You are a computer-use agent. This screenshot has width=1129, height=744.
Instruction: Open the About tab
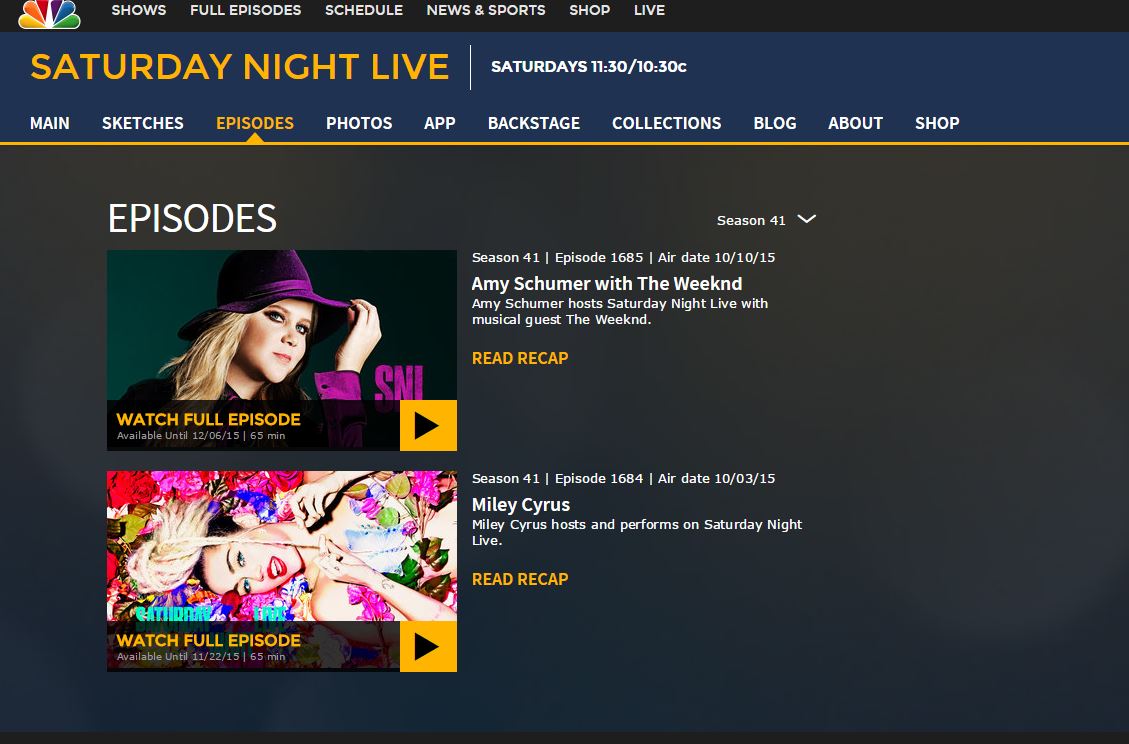(855, 123)
